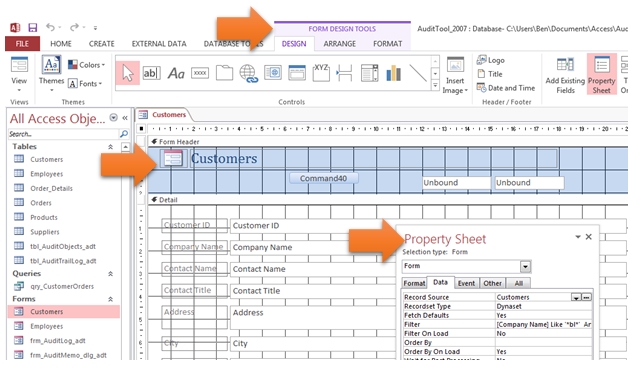
Task: Open the Colors dropdown
Action: (86, 65)
